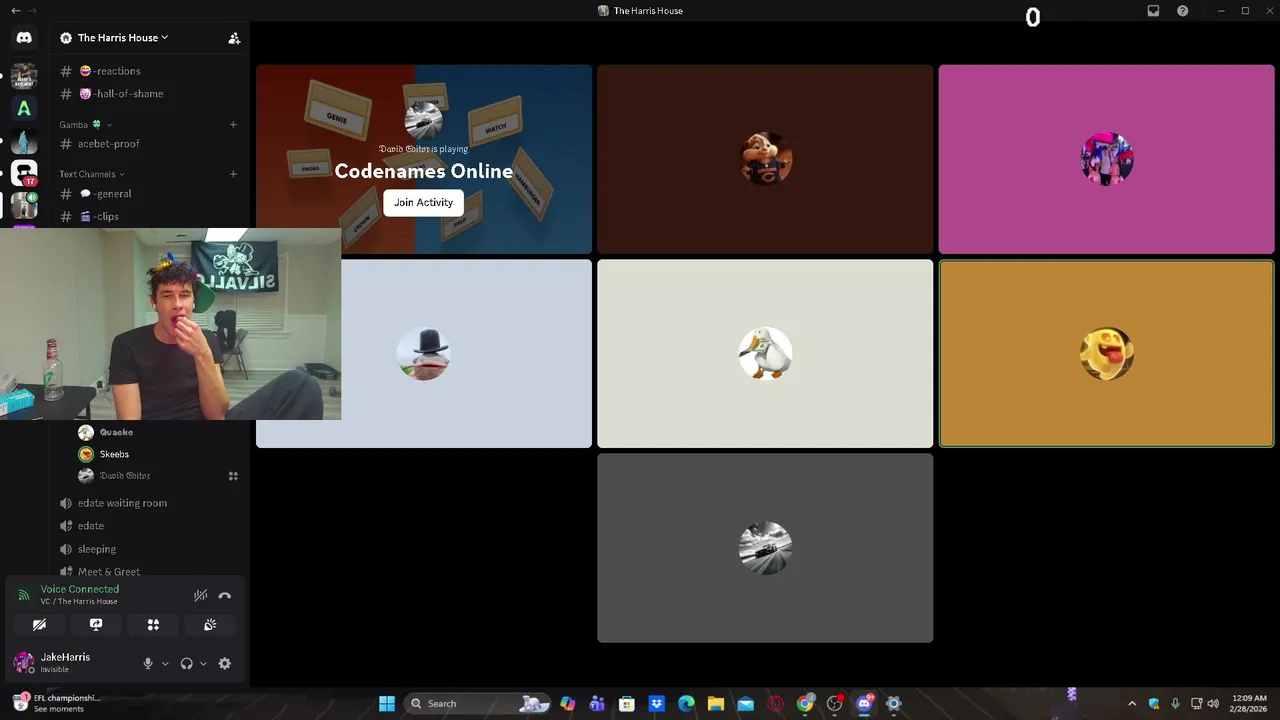Screen dimensions: 1280x720
Task: Open the green letter A server
Action: pos(24,108)
